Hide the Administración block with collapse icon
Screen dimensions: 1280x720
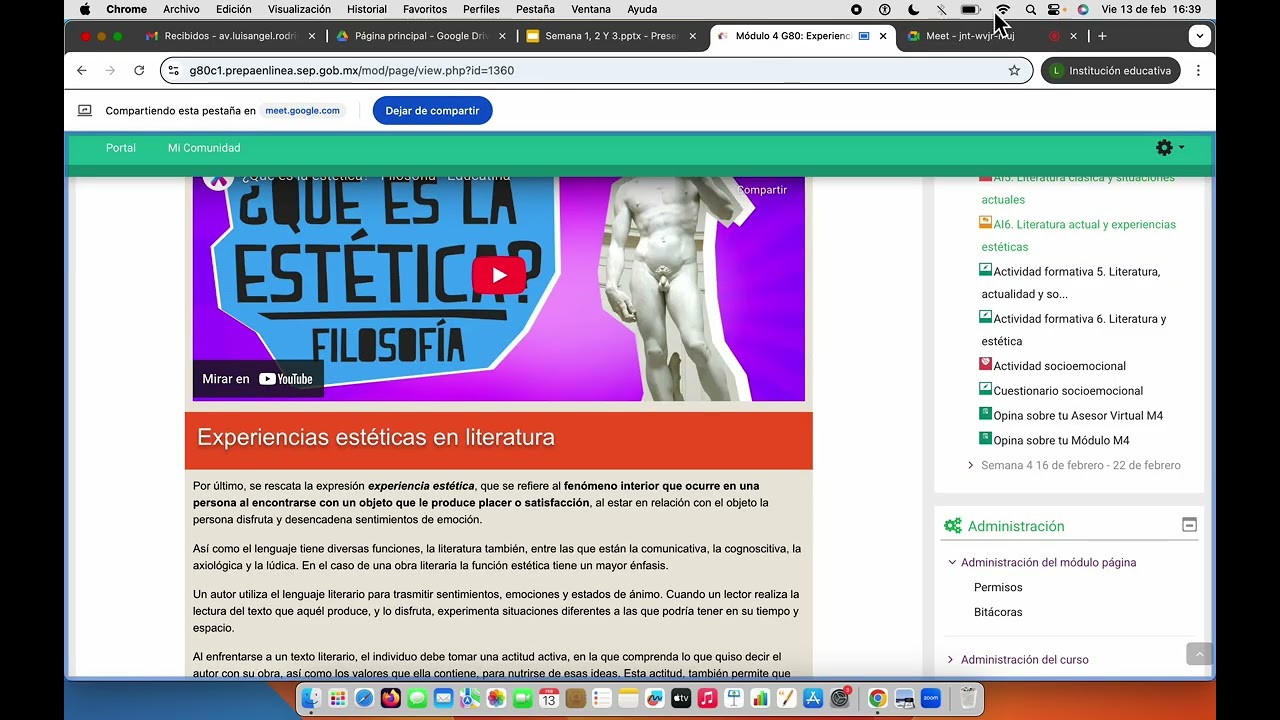(x=1189, y=525)
